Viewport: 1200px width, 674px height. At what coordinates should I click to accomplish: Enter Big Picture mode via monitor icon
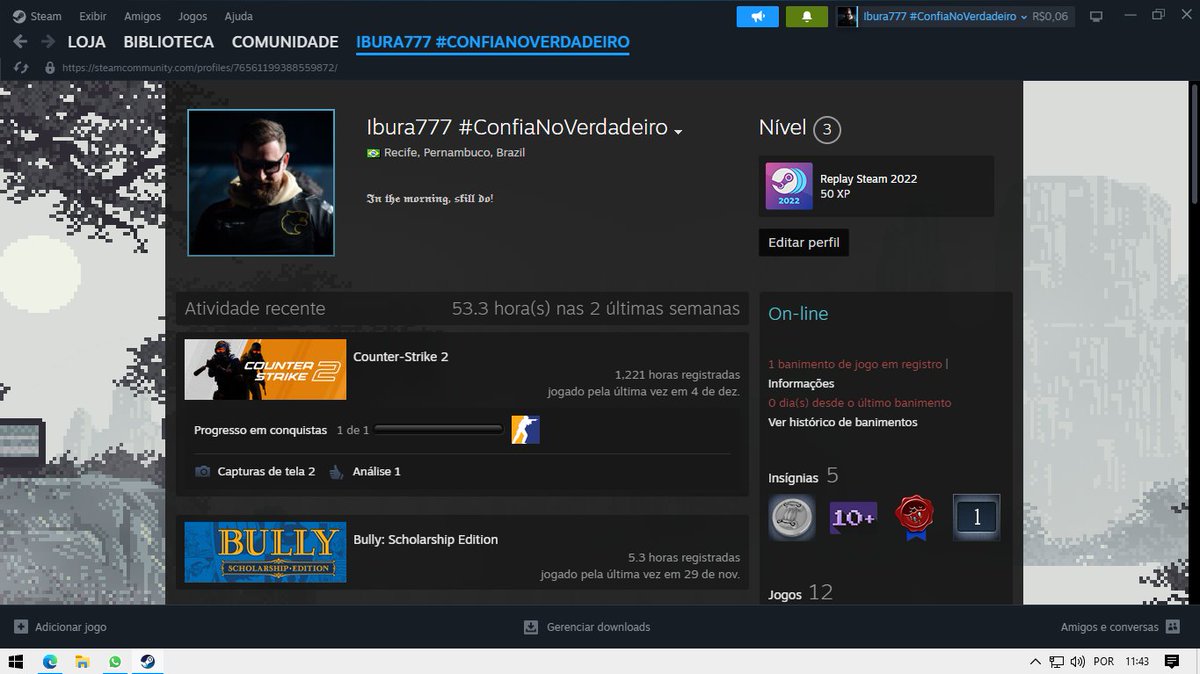[1097, 16]
